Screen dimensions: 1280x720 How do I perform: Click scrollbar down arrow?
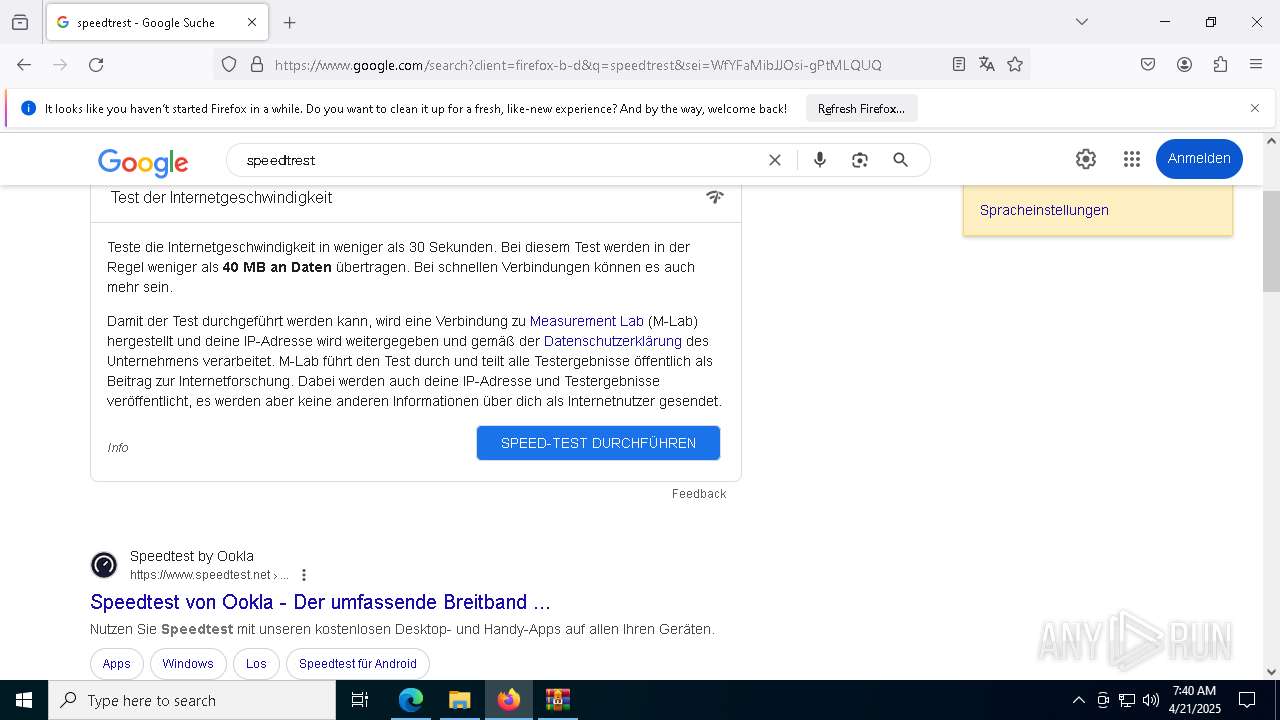[x=1272, y=672]
